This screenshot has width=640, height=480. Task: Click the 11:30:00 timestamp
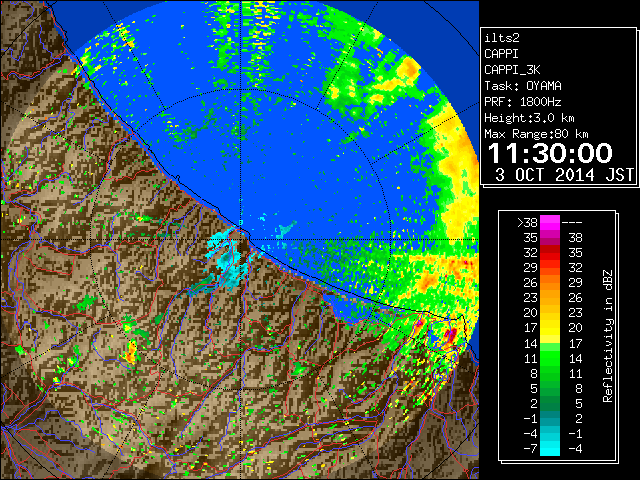click(x=550, y=153)
